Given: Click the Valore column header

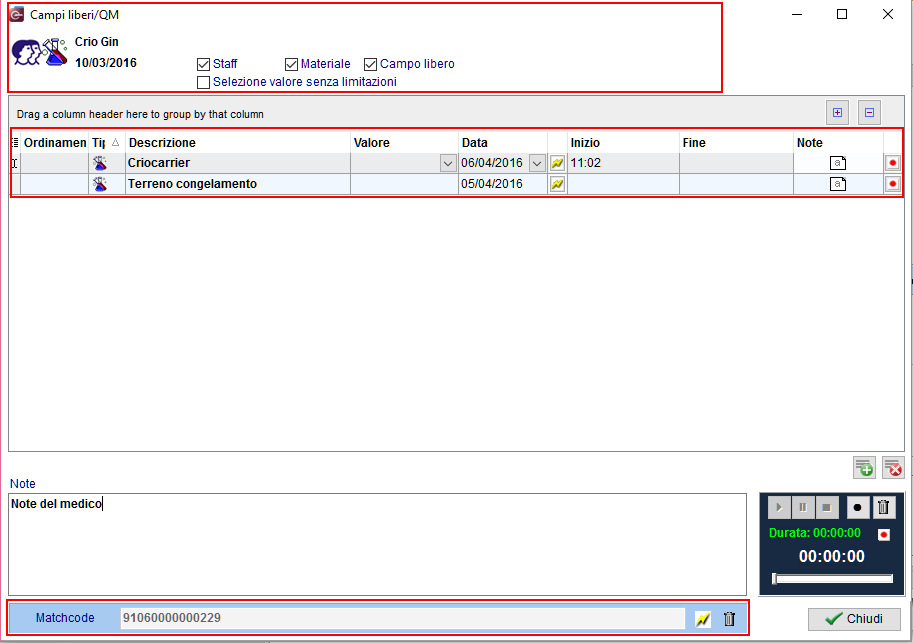Looking at the screenshot, I should 404,143.
